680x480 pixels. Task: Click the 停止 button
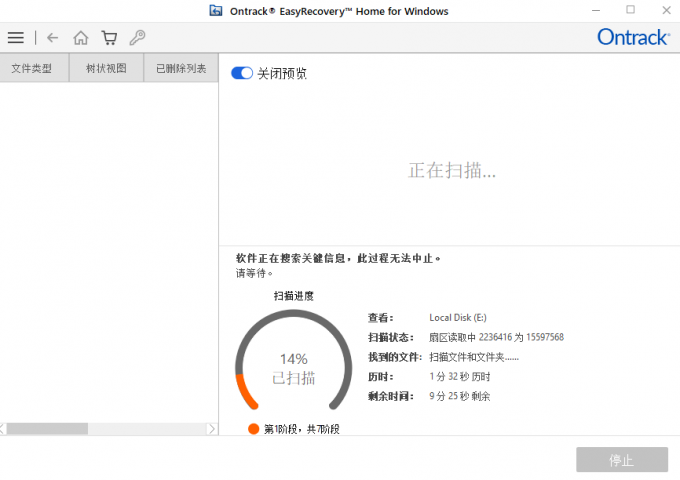click(x=622, y=460)
